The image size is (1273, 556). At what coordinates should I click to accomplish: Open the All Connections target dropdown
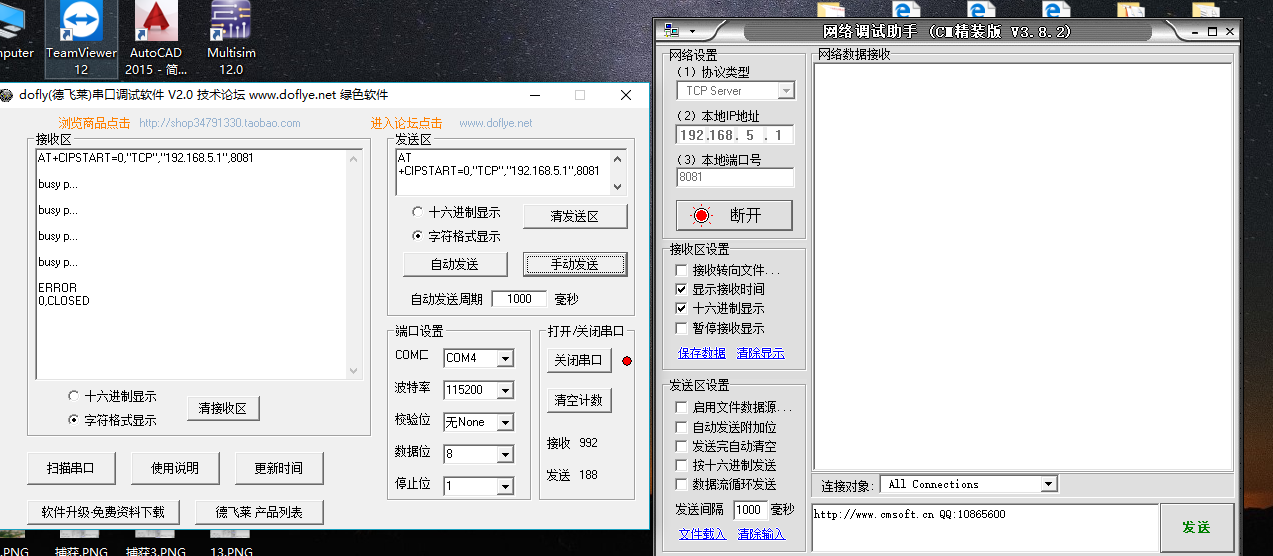click(1048, 484)
